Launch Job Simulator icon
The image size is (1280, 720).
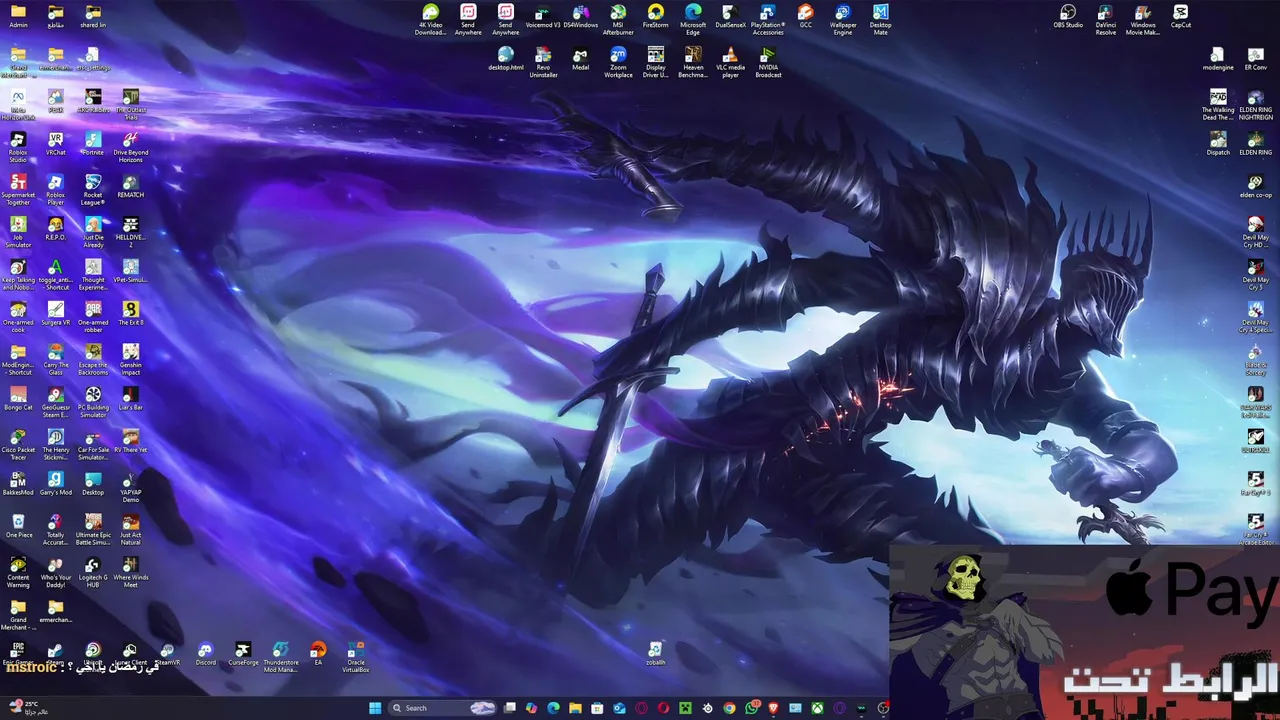[x=18, y=233]
